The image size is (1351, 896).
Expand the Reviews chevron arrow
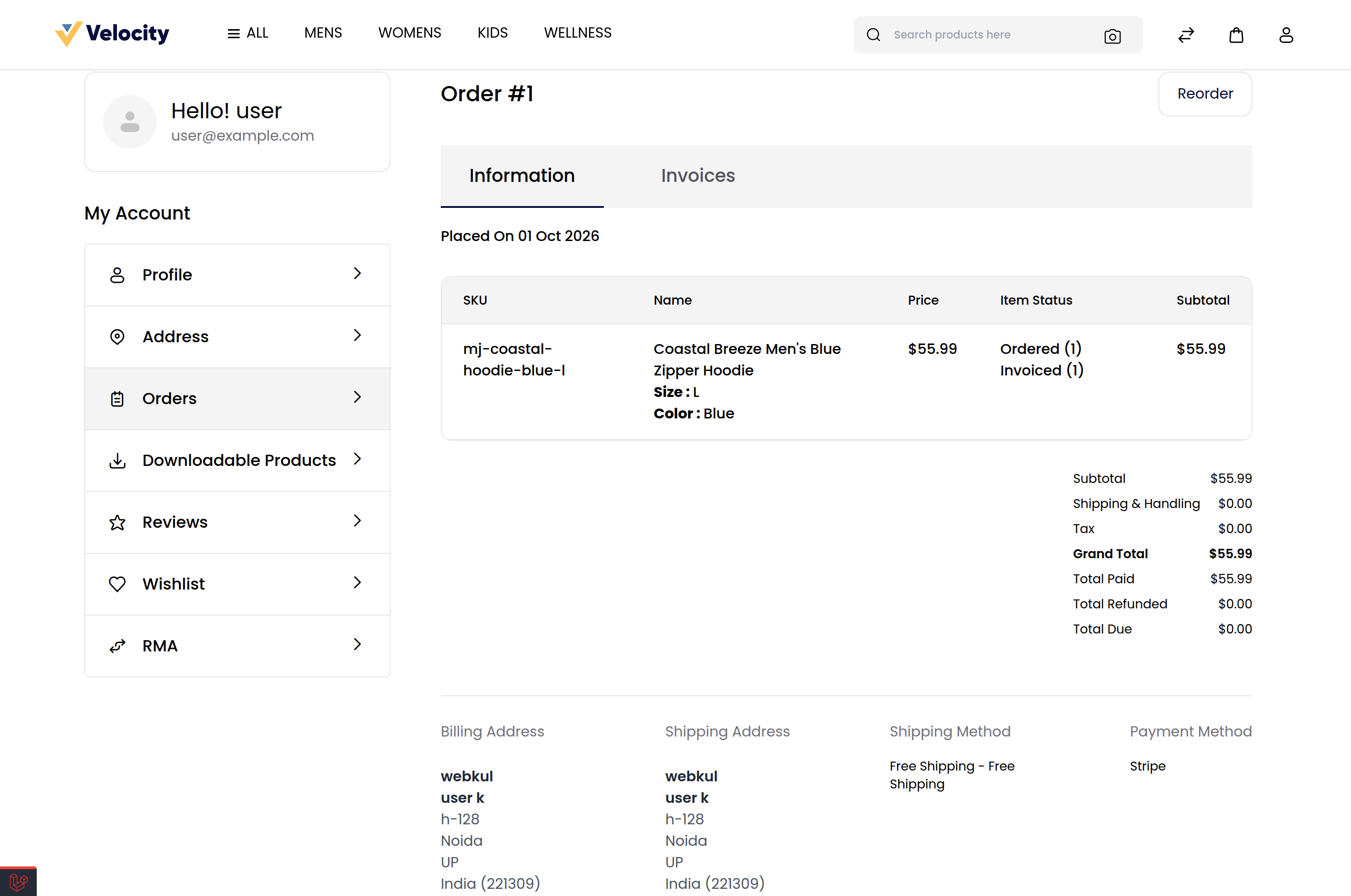coord(357,521)
